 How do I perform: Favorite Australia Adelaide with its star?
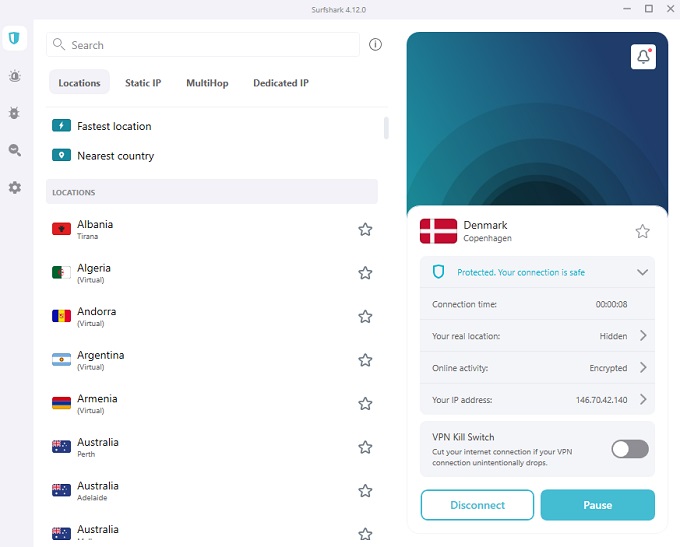click(365, 491)
